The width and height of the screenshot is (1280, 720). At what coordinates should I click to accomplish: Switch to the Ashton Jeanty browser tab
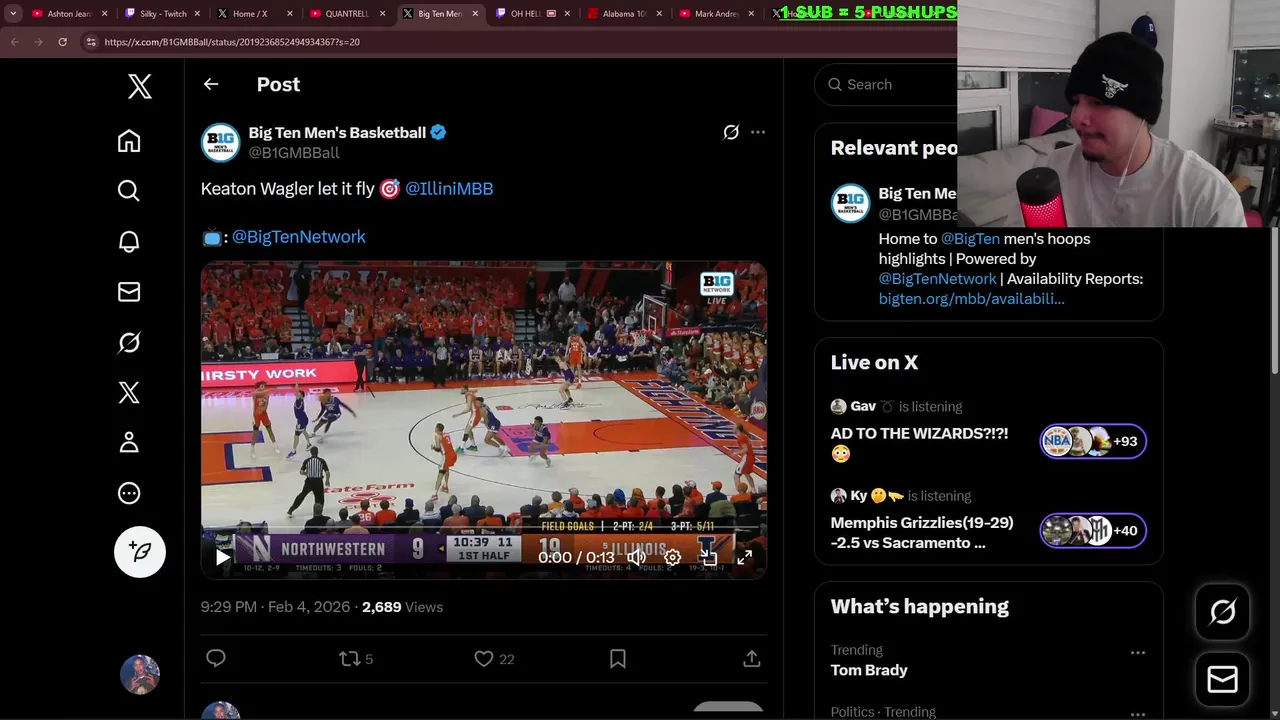[x=69, y=14]
